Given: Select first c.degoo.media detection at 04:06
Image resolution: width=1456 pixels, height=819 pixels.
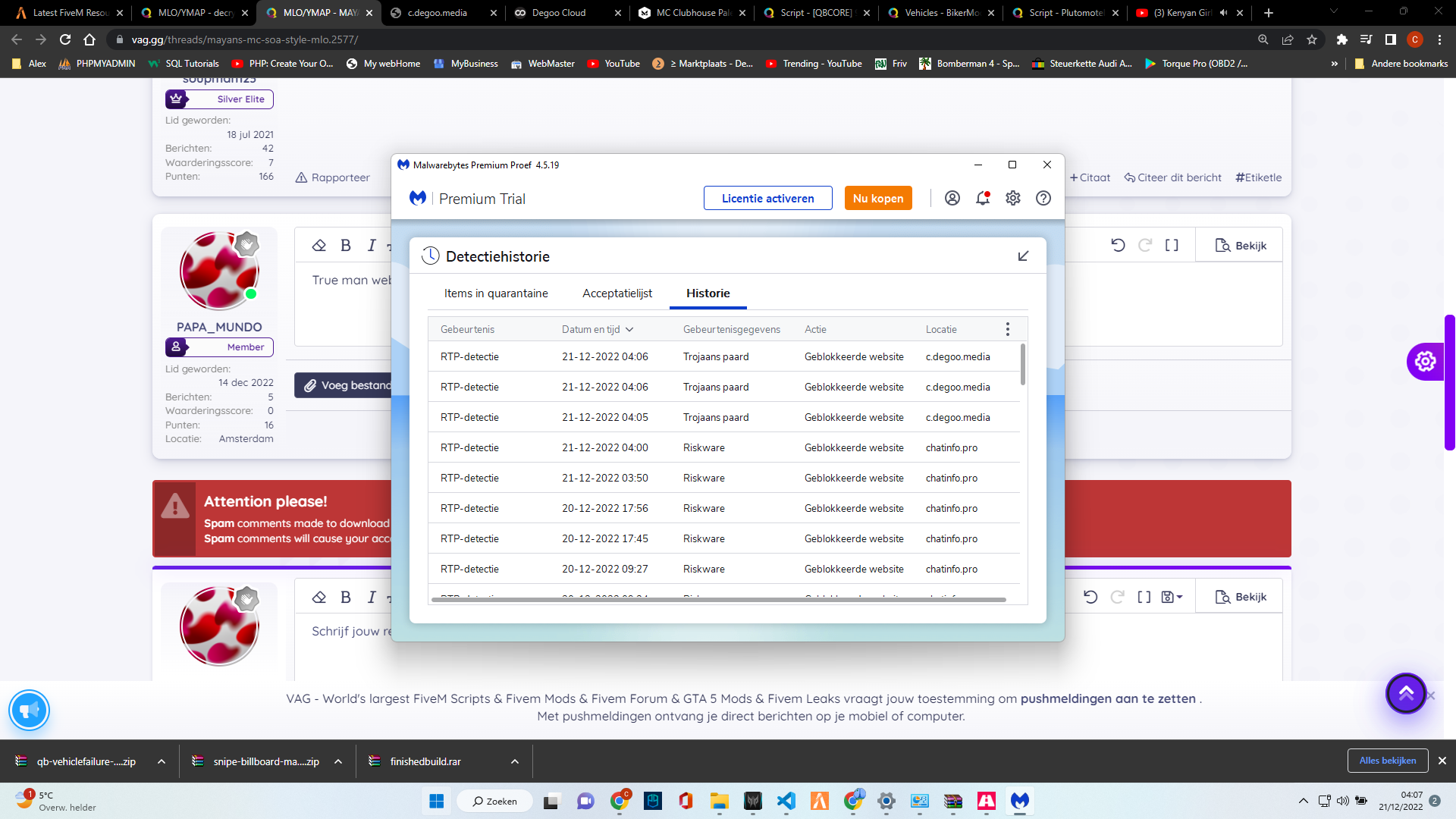Looking at the screenshot, I should [723, 356].
